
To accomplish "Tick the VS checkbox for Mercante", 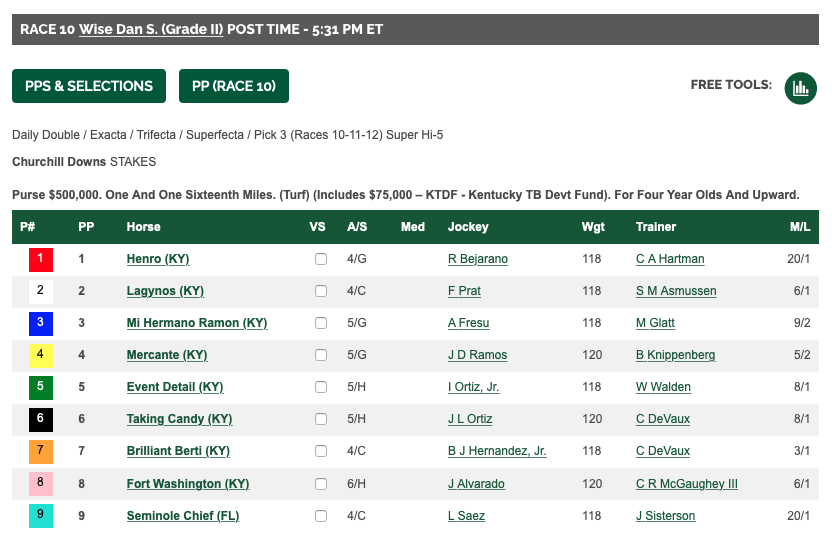I will pos(321,355).
